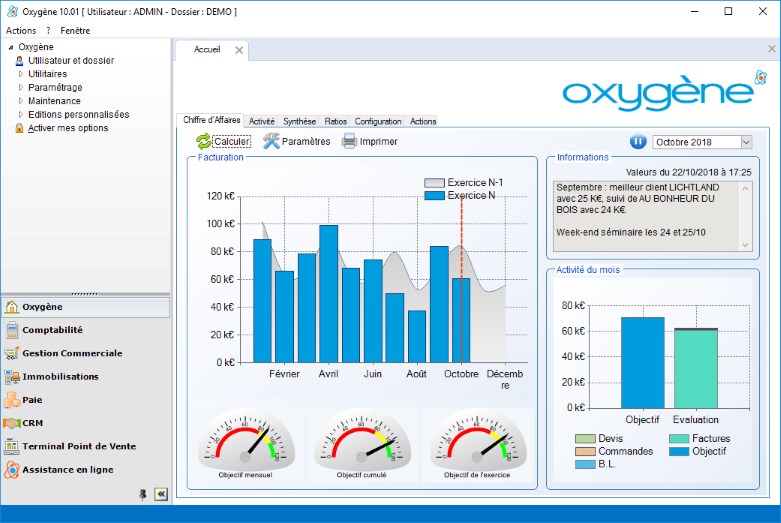Click the Activer mes options lock icon

(19, 128)
